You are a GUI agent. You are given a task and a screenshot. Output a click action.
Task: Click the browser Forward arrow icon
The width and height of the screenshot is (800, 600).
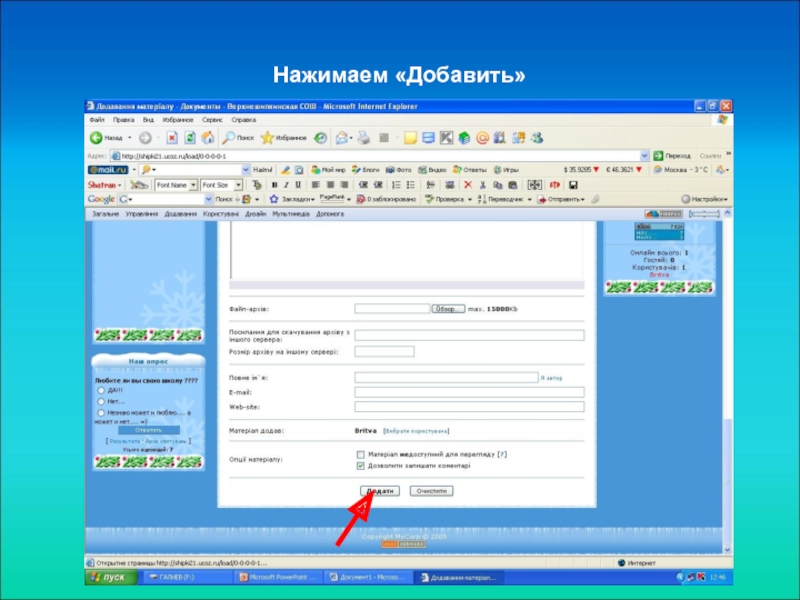click(145, 138)
